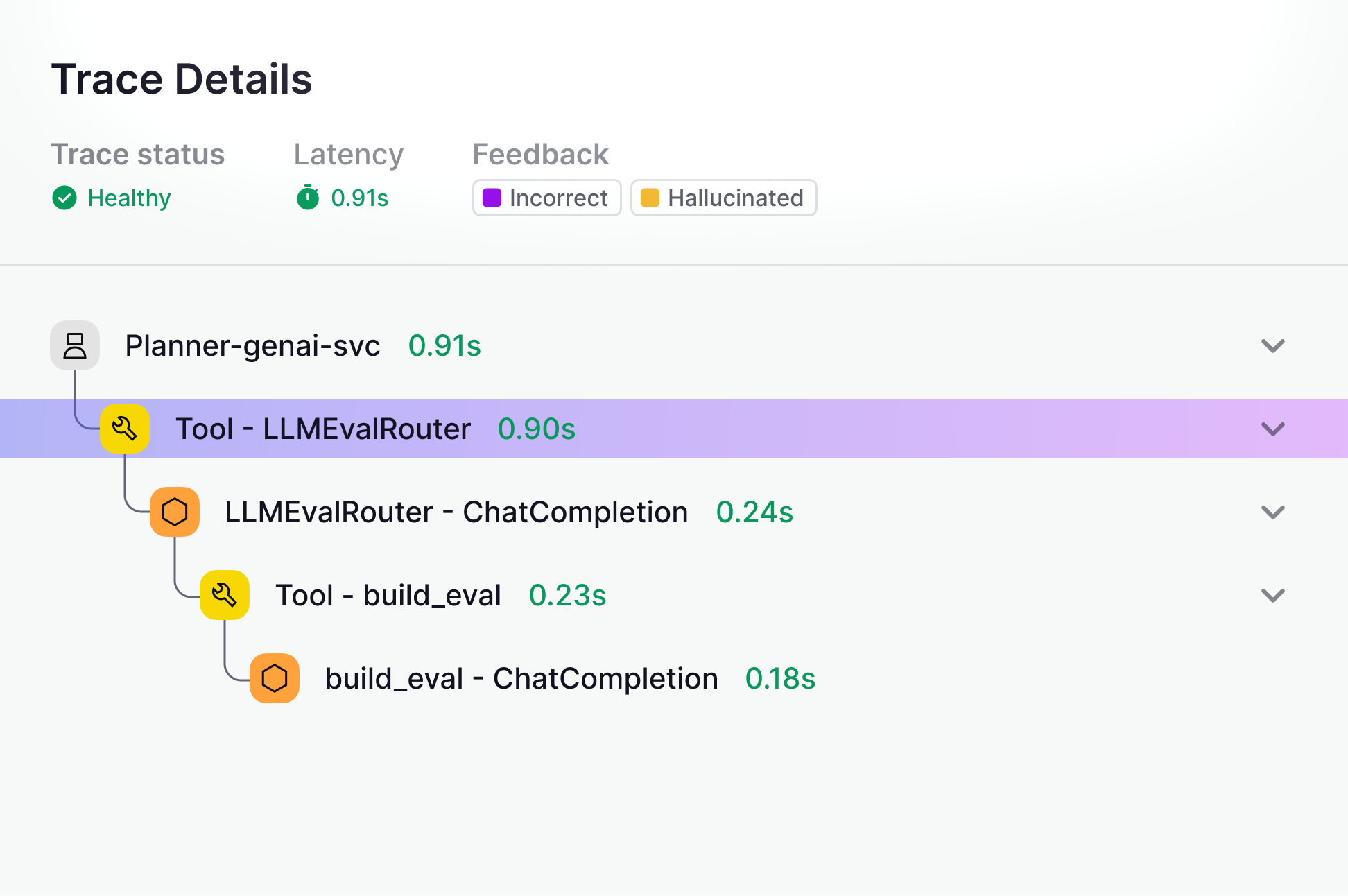This screenshot has height=896, width=1348.
Task: Click the build_eval ChatCompletion hexagon icon
Action: click(x=275, y=678)
